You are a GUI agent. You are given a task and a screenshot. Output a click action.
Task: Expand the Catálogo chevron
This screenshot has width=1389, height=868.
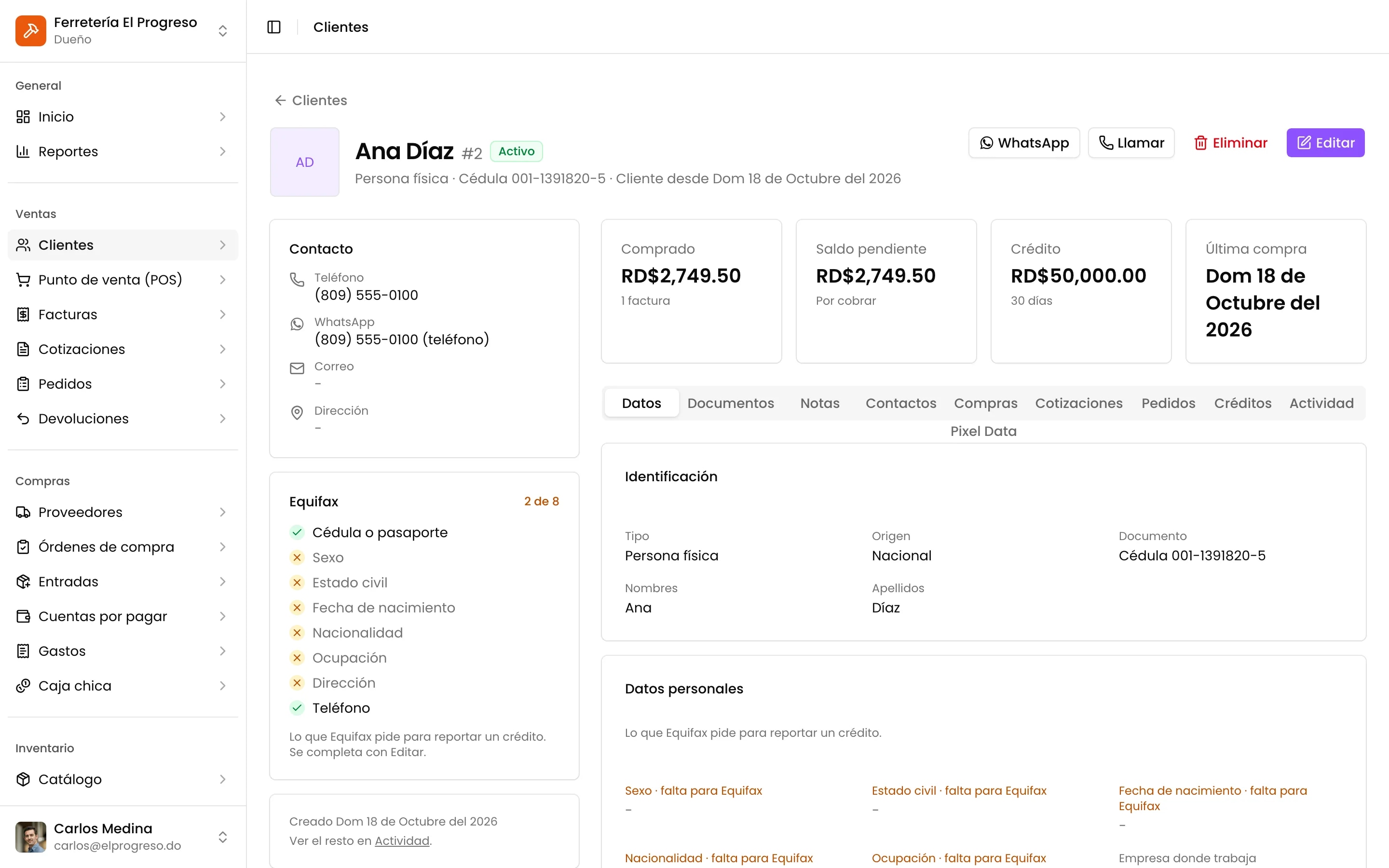223,779
